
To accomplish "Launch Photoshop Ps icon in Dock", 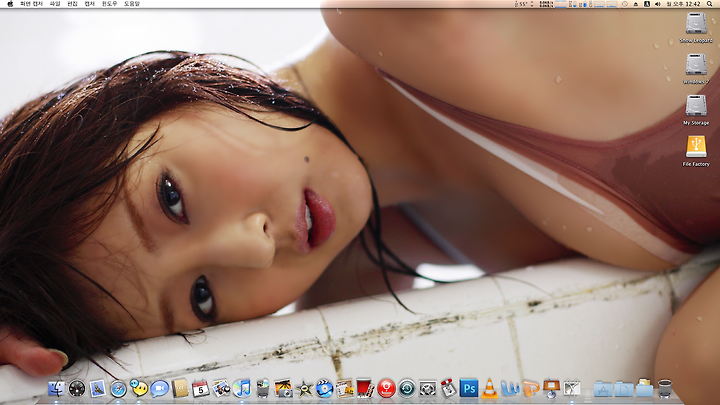I will tap(469, 389).
